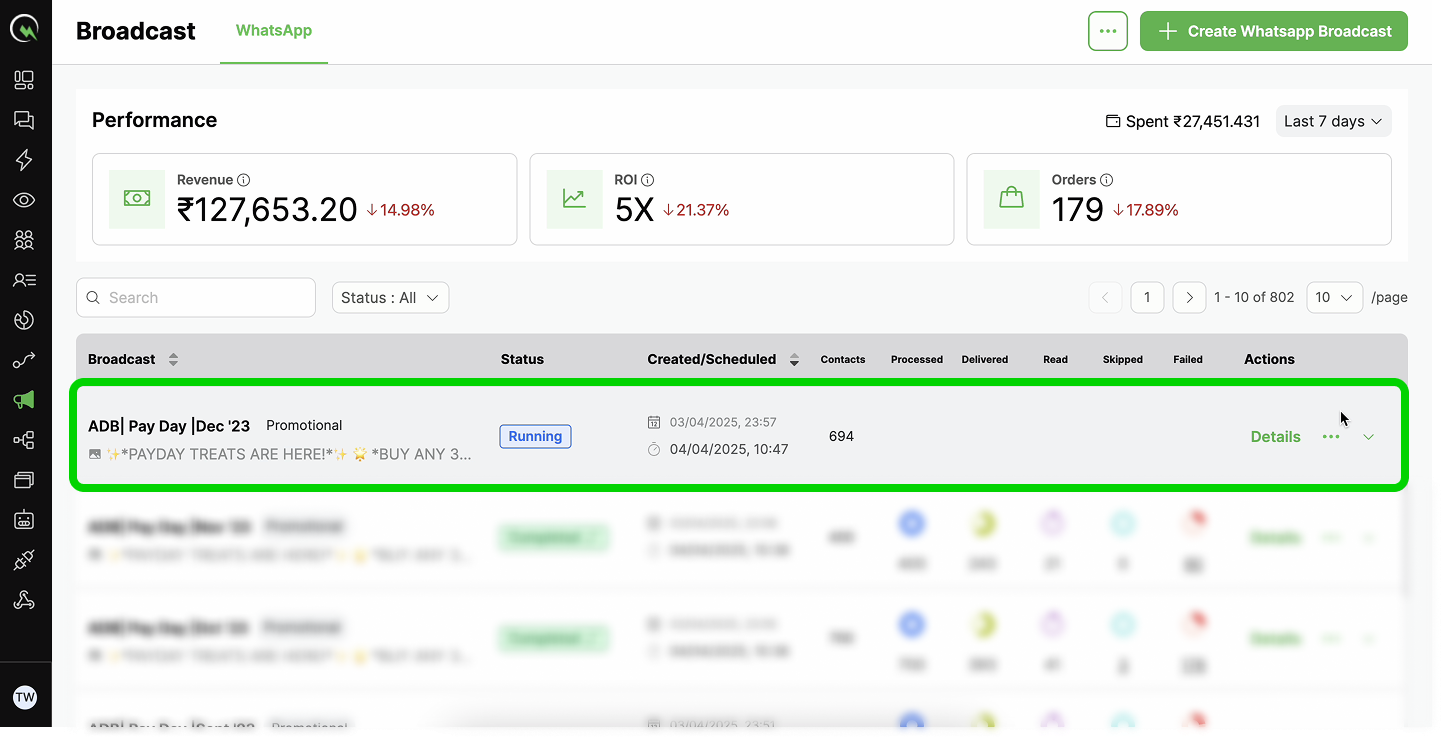Click the eye icon in sidebar
The height and width of the screenshot is (737, 1442).
(x=24, y=200)
